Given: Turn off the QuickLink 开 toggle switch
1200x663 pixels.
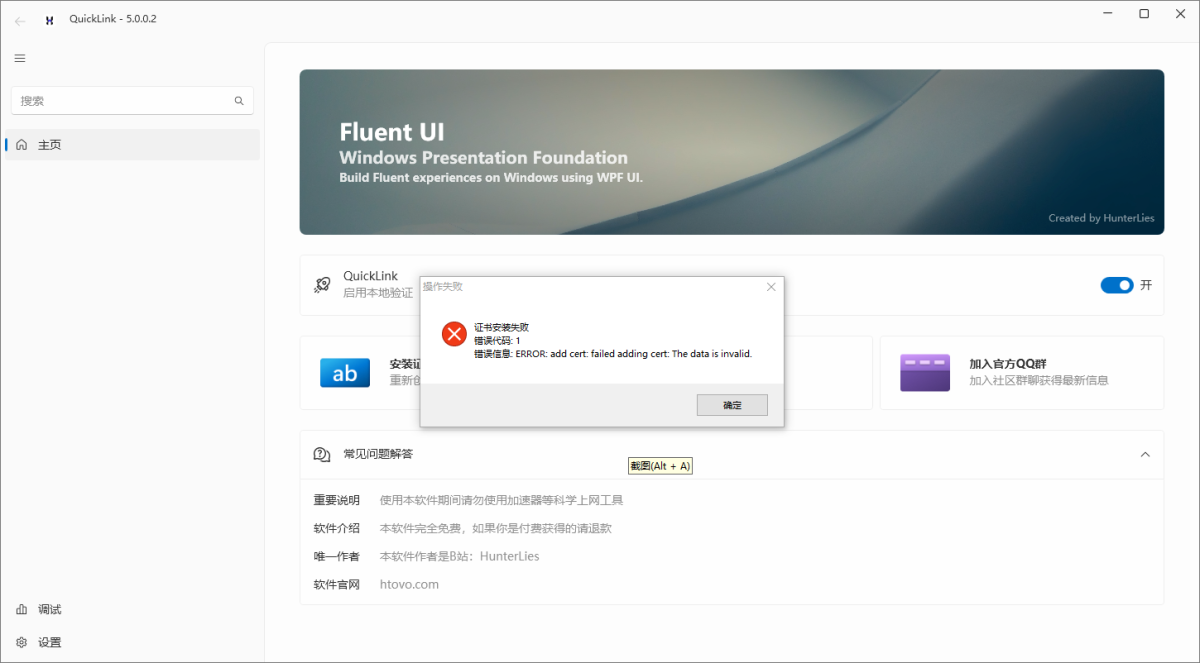Looking at the screenshot, I should tap(1117, 285).
